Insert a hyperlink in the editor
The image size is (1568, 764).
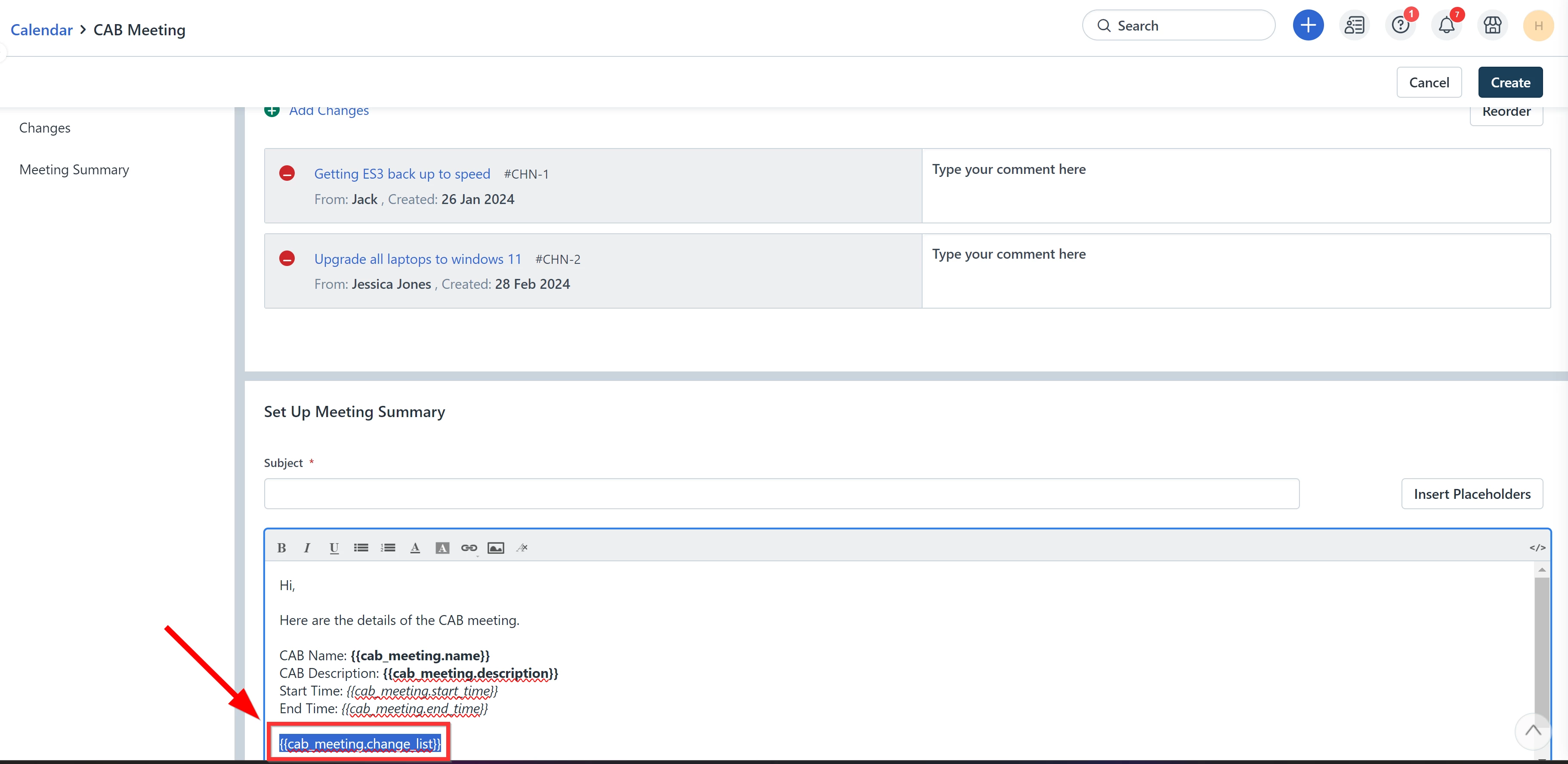pos(469,548)
